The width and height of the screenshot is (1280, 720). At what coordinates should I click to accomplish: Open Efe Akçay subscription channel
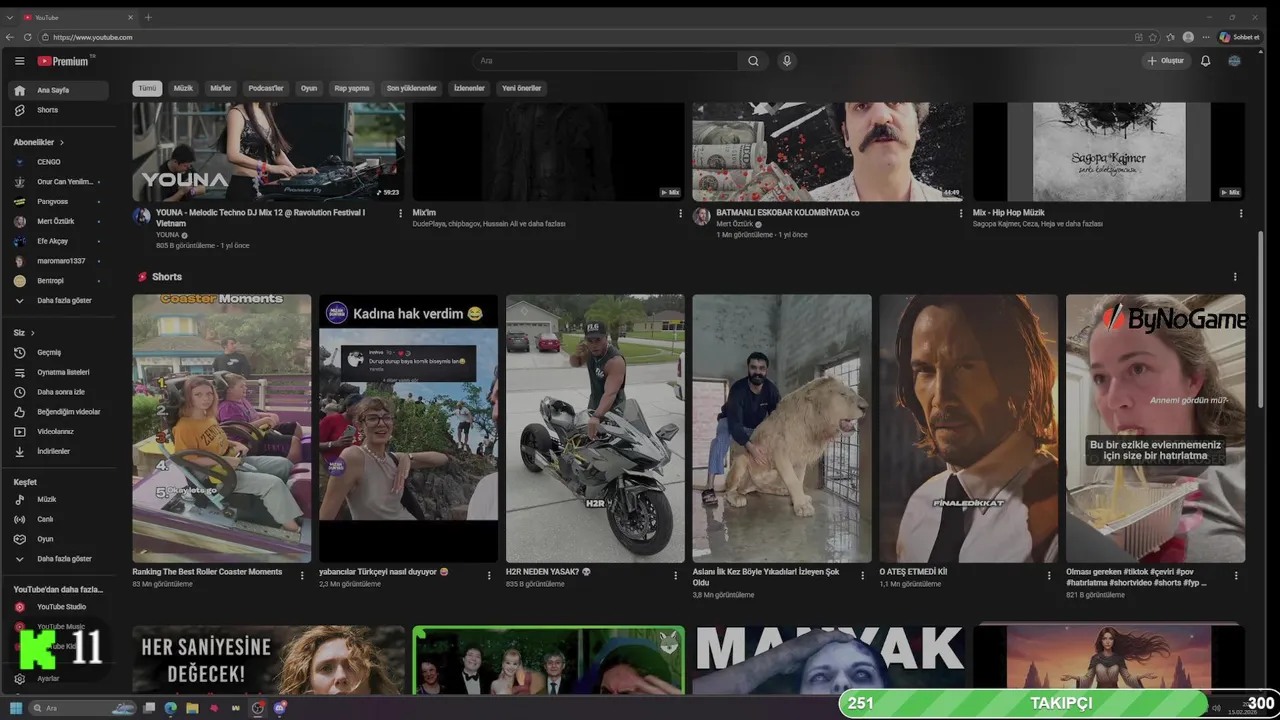[x=60, y=241]
